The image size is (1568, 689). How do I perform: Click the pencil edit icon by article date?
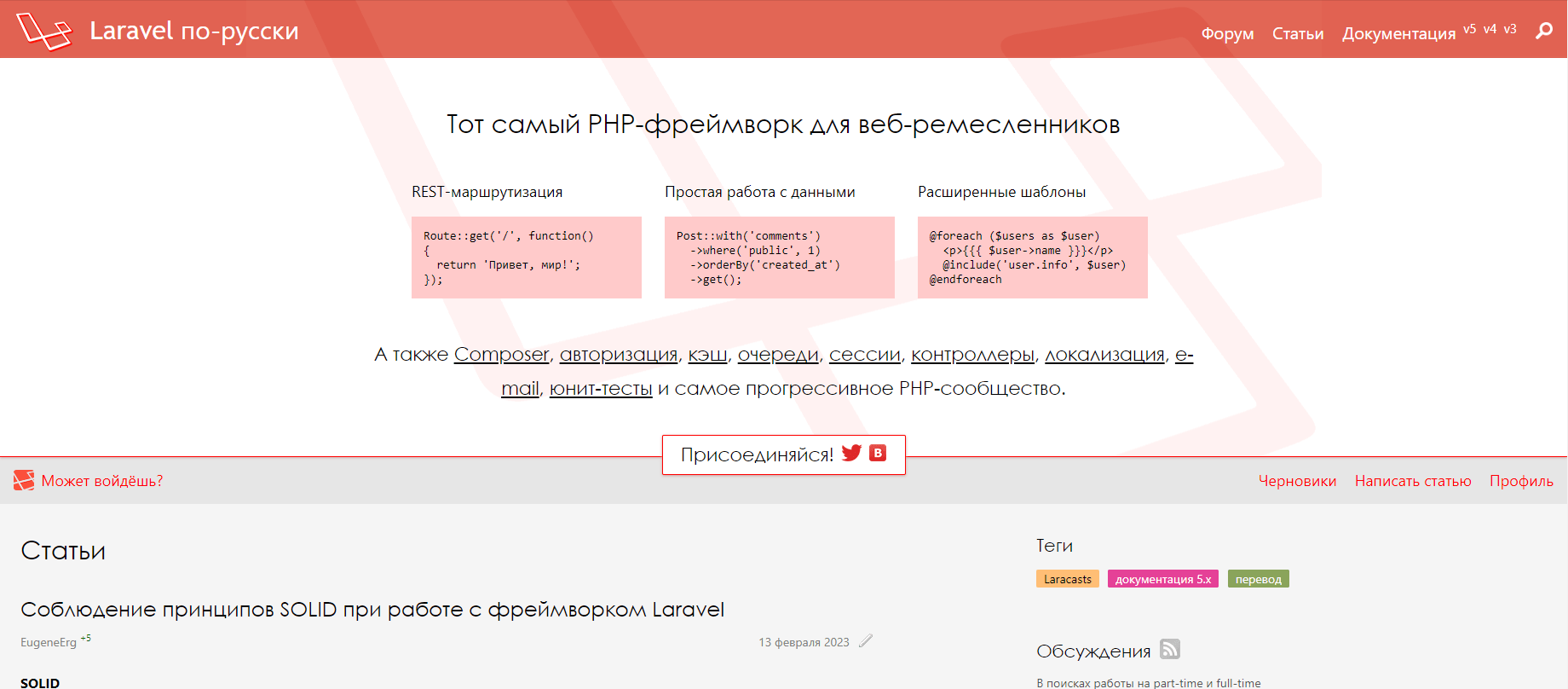(x=866, y=641)
